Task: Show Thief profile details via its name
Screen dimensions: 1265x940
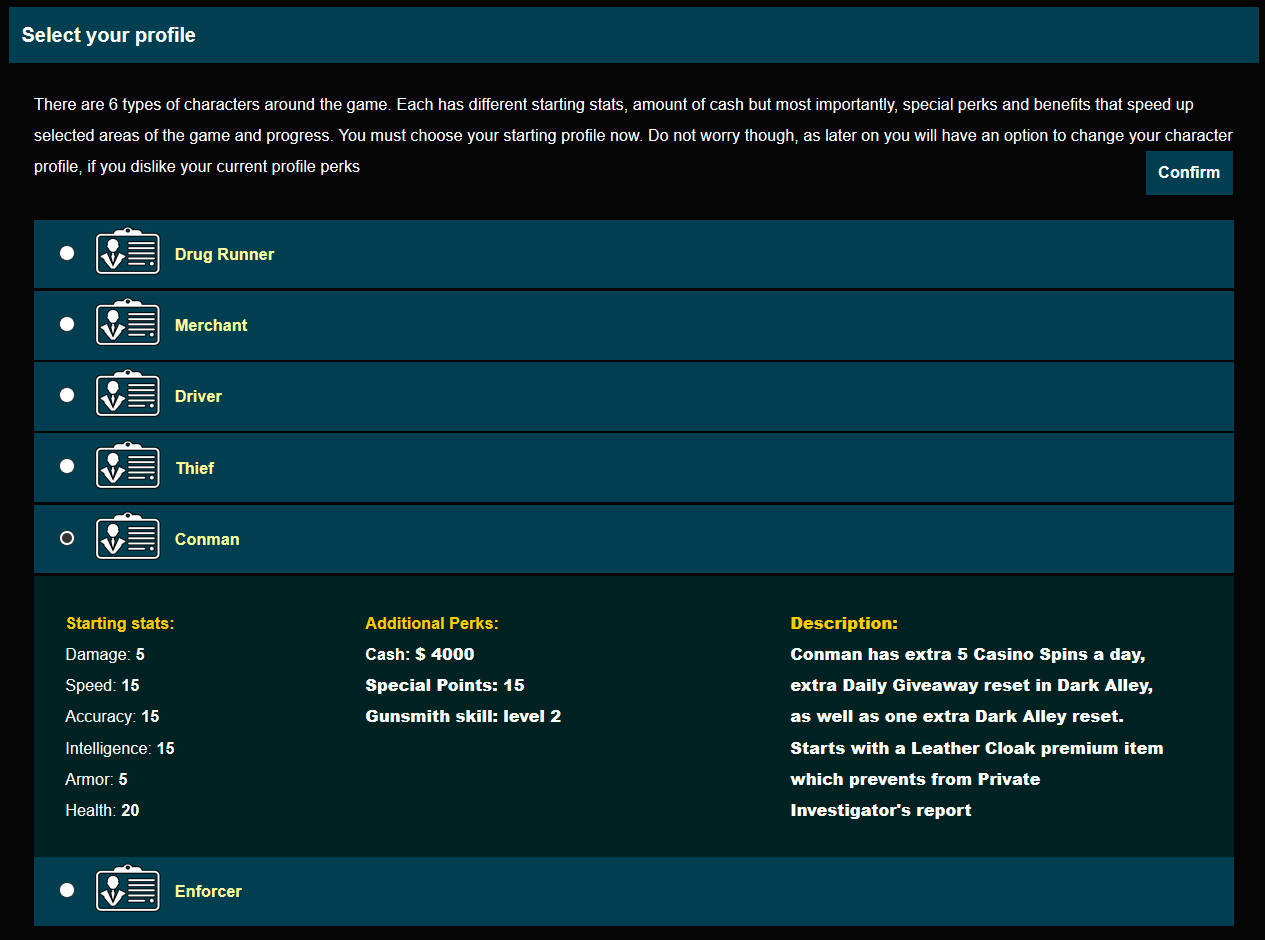Action: [195, 468]
